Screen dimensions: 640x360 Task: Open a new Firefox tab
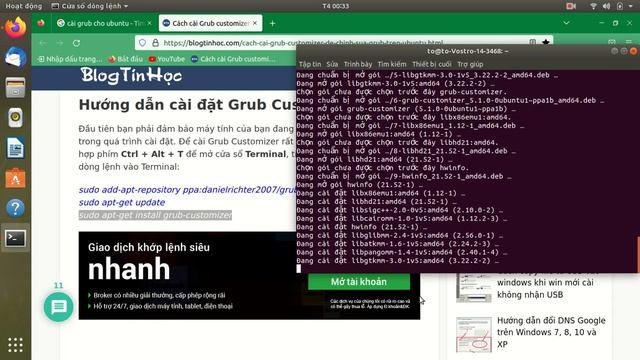click(x=272, y=24)
